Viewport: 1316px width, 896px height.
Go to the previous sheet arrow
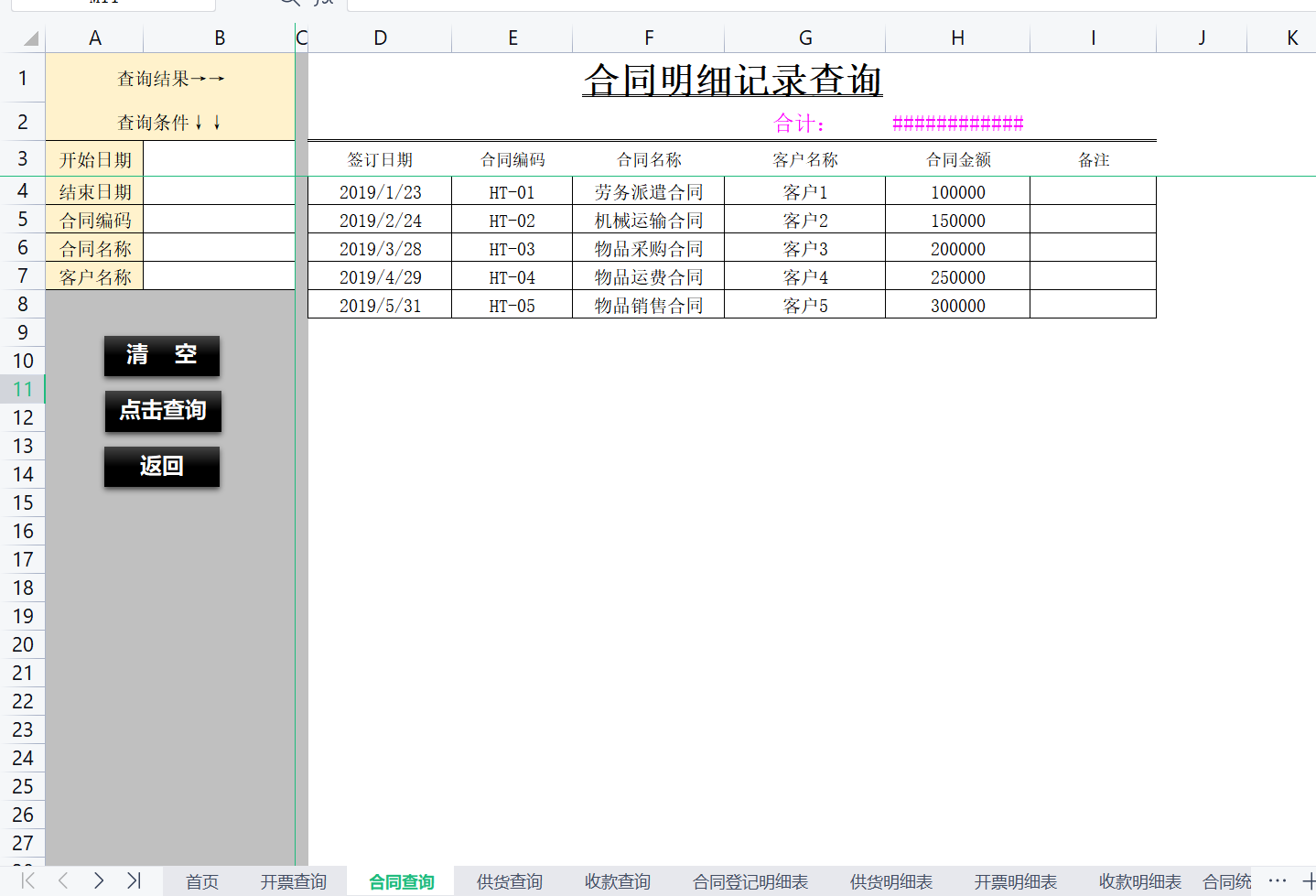[x=61, y=881]
